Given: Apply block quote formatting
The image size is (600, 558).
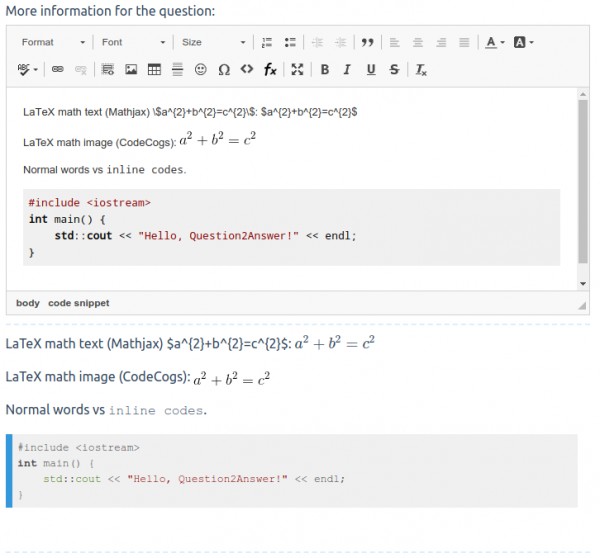Looking at the screenshot, I should click(368, 42).
